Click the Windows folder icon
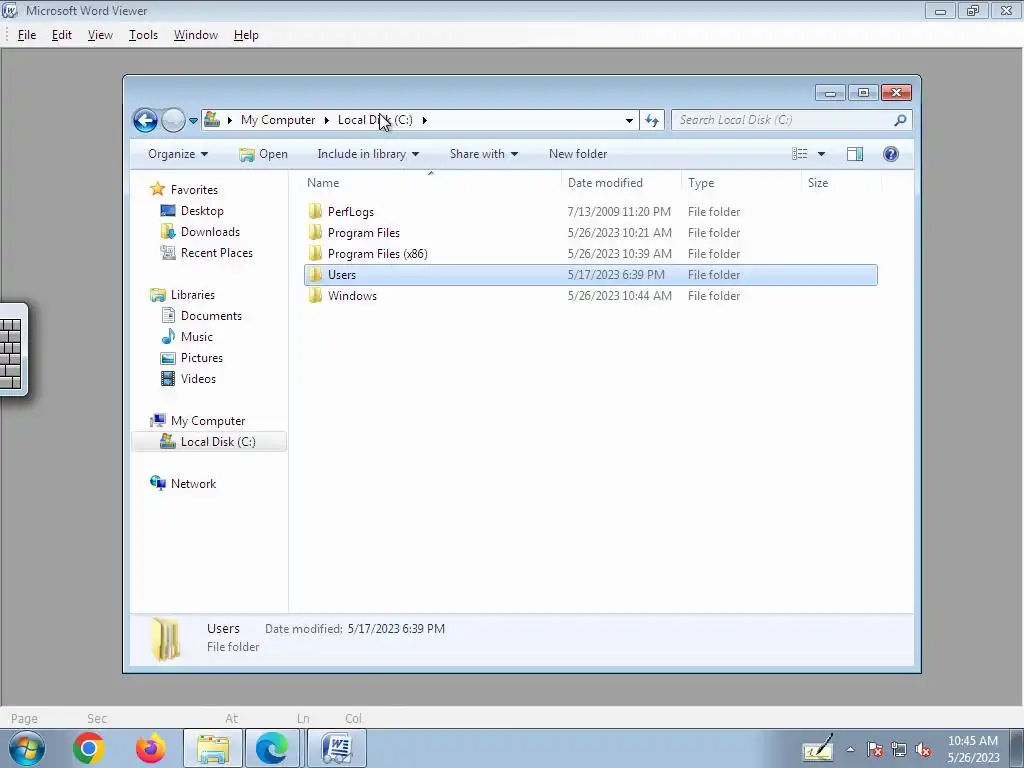Image resolution: width=1024 pixels, height=768 pixels. pos(315,295)
